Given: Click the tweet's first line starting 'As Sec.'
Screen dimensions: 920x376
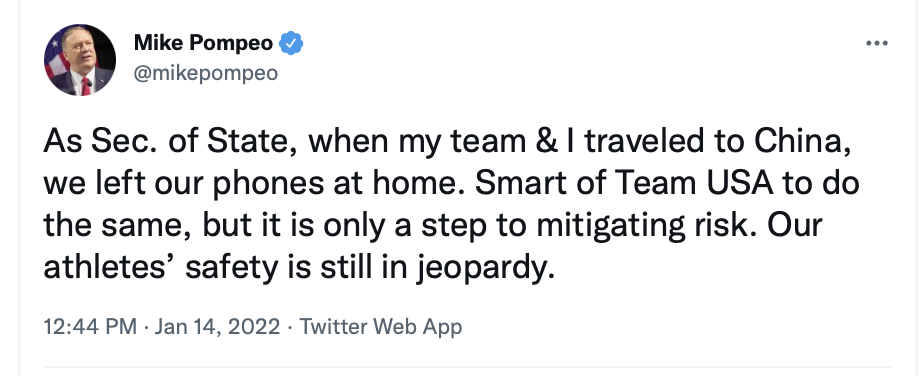Looking at the screenshot, I should (448, 143).
